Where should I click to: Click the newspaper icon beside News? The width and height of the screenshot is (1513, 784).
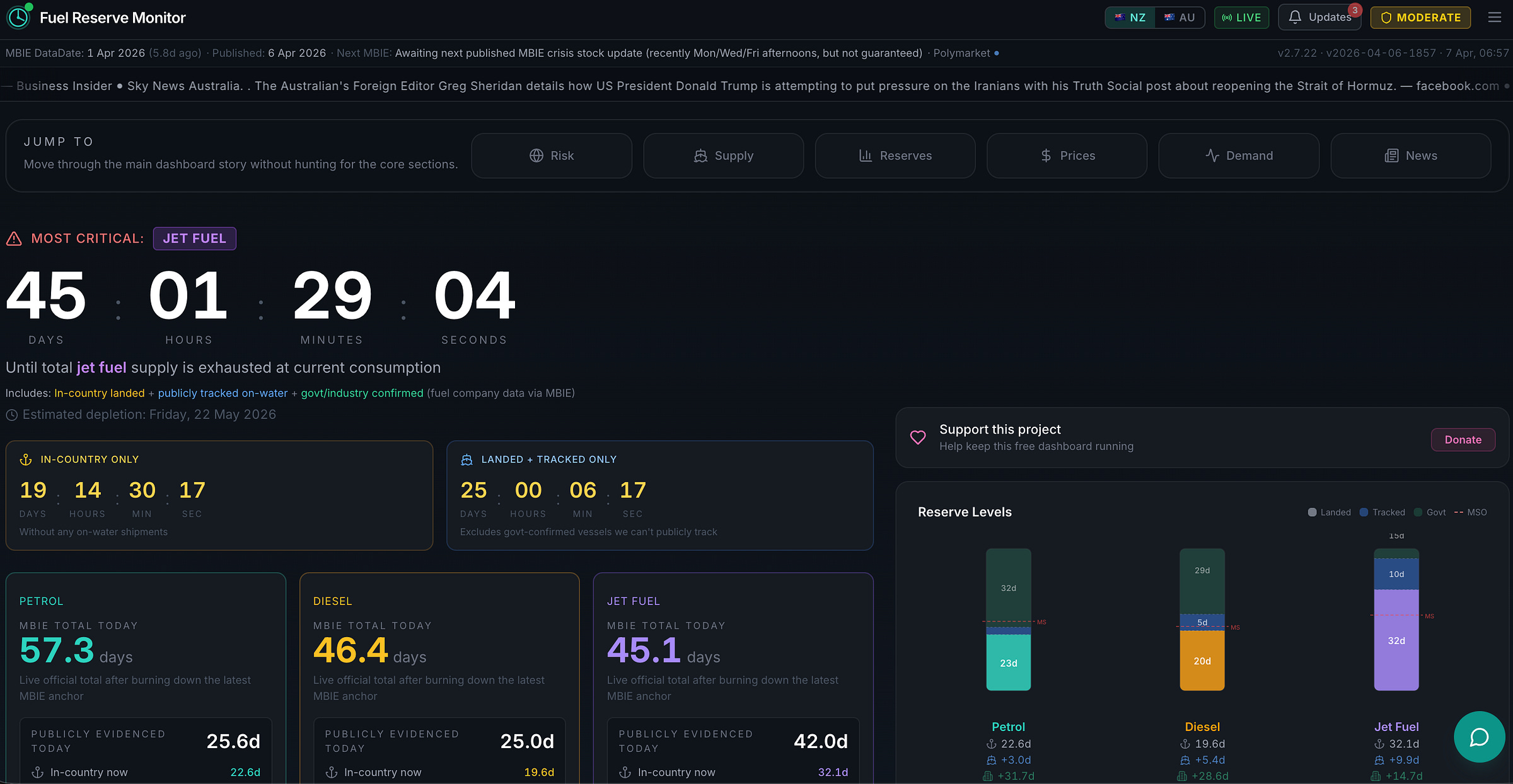tap(1391, 156)
